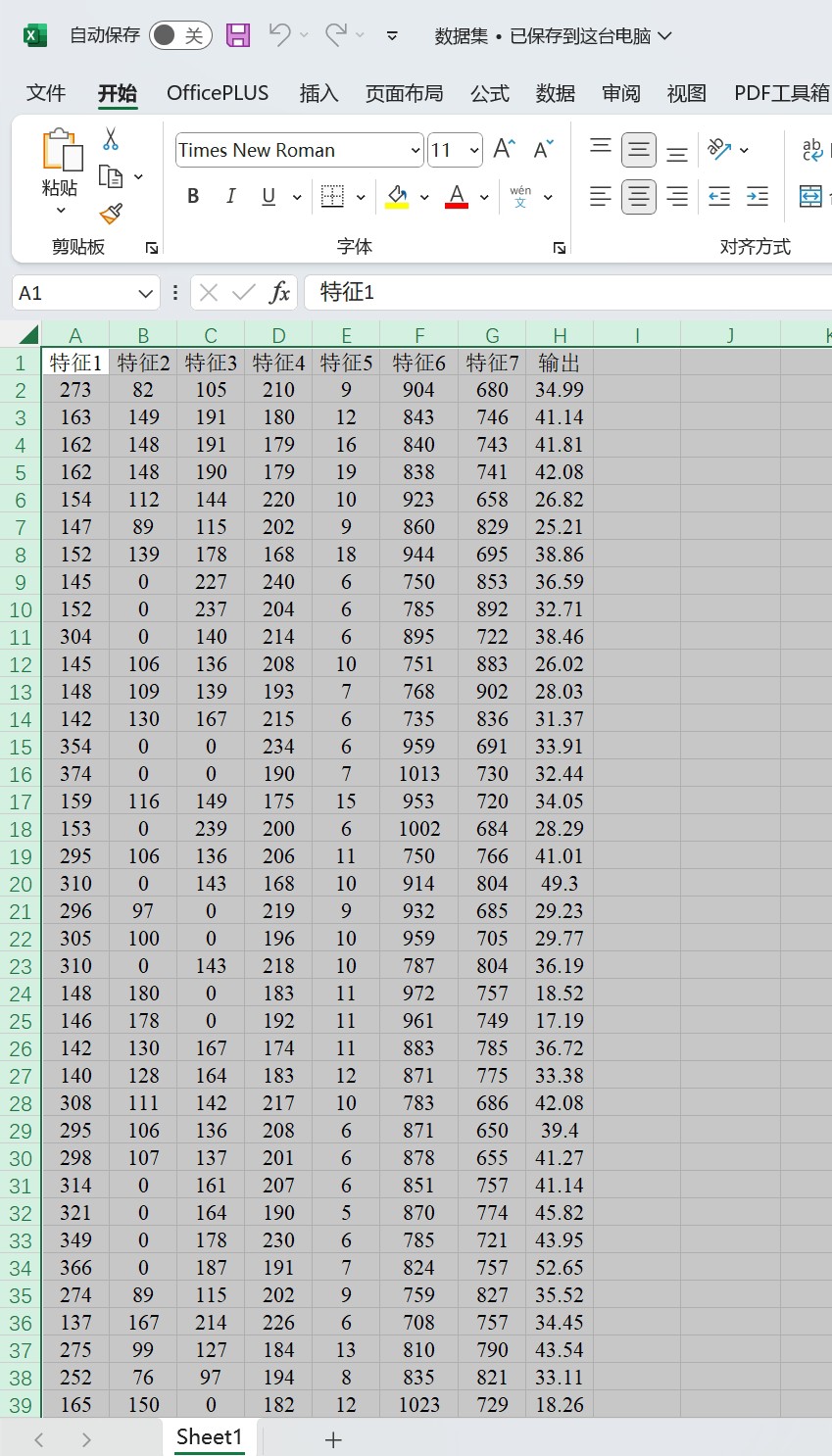The width and height of the screenshot is (832, 1456).
Task: Toggle align right
Action: 677,196
